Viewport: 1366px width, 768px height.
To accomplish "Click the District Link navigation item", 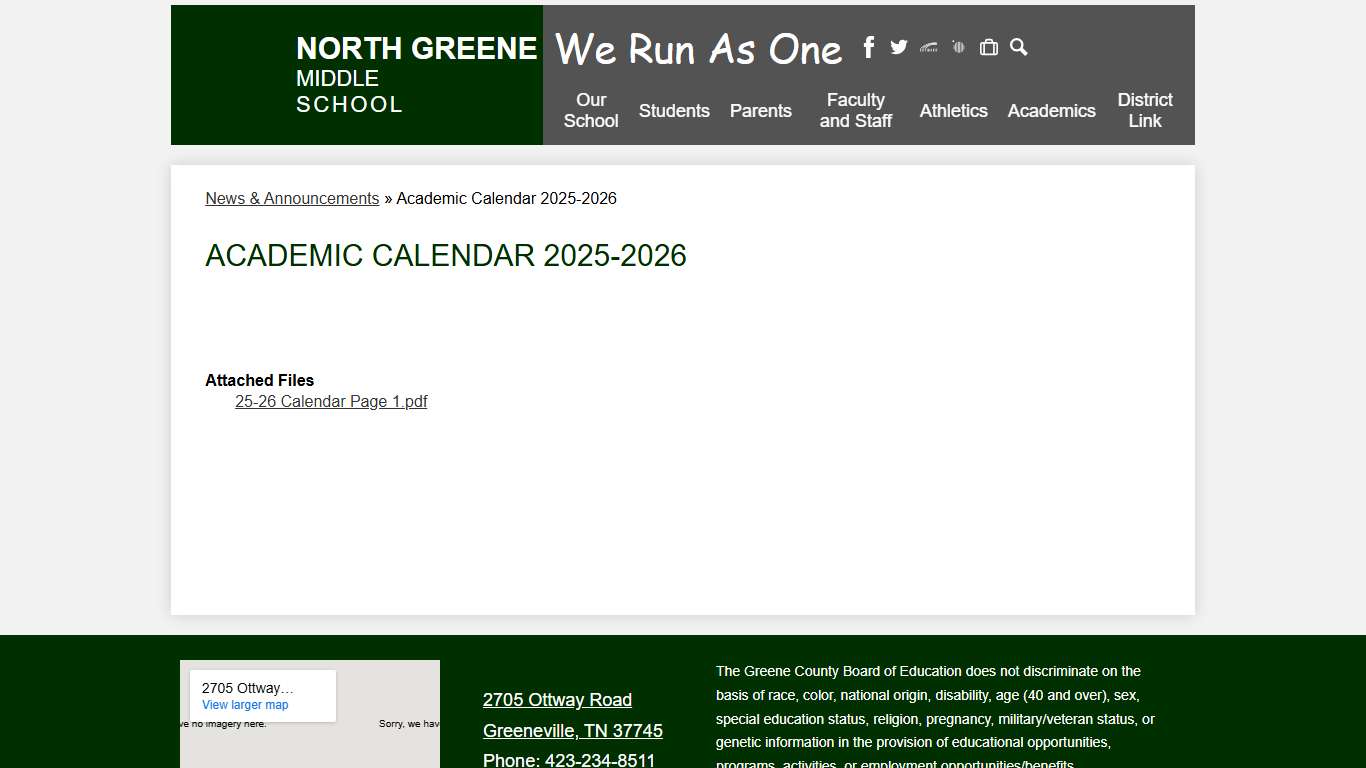I will click(x=1144, y=111).
